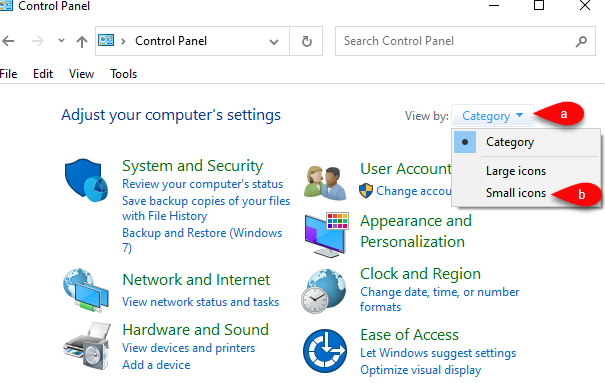Open the Tools menu
The height and width of the screenshot is (383, 605).
point(123,74)
